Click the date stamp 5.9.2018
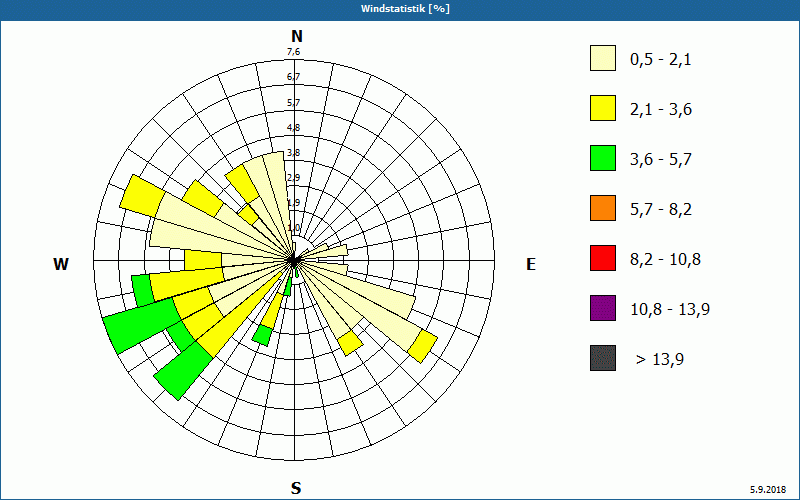 click(x=768, y=490)
